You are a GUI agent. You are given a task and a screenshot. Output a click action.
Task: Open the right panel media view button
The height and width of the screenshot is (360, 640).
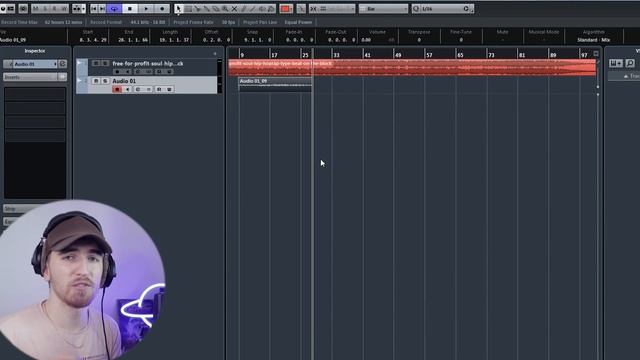coord(616,63)
